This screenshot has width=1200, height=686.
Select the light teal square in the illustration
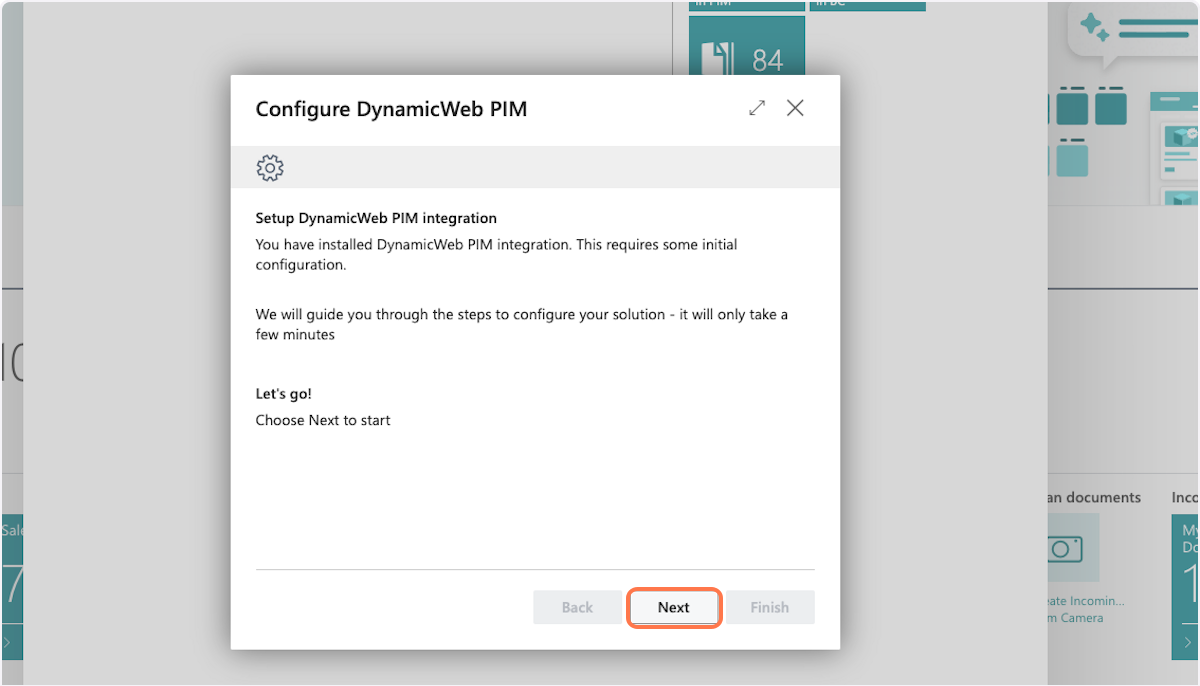tap(1072, 161)
